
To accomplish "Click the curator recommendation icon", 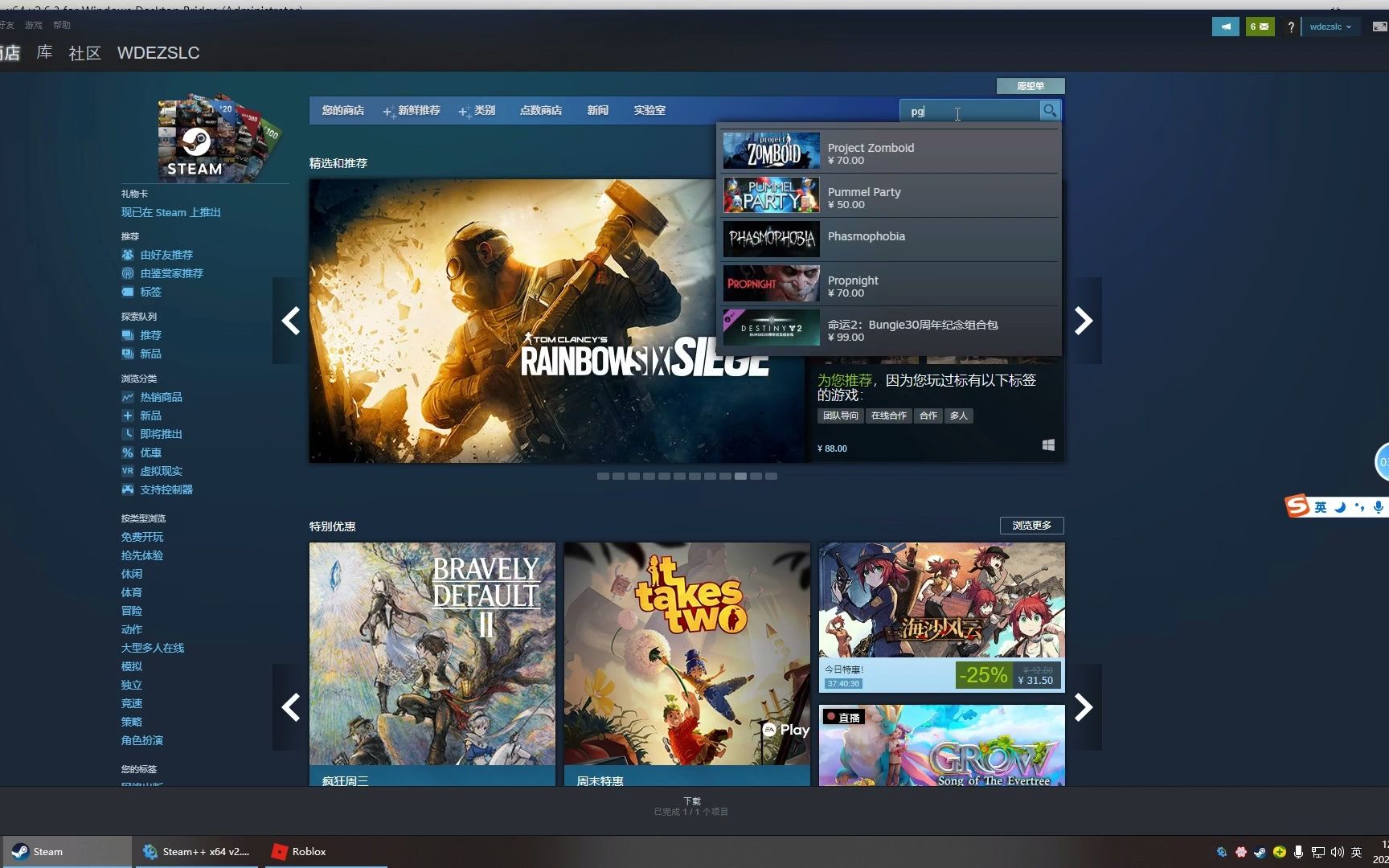I will [128, 273].
